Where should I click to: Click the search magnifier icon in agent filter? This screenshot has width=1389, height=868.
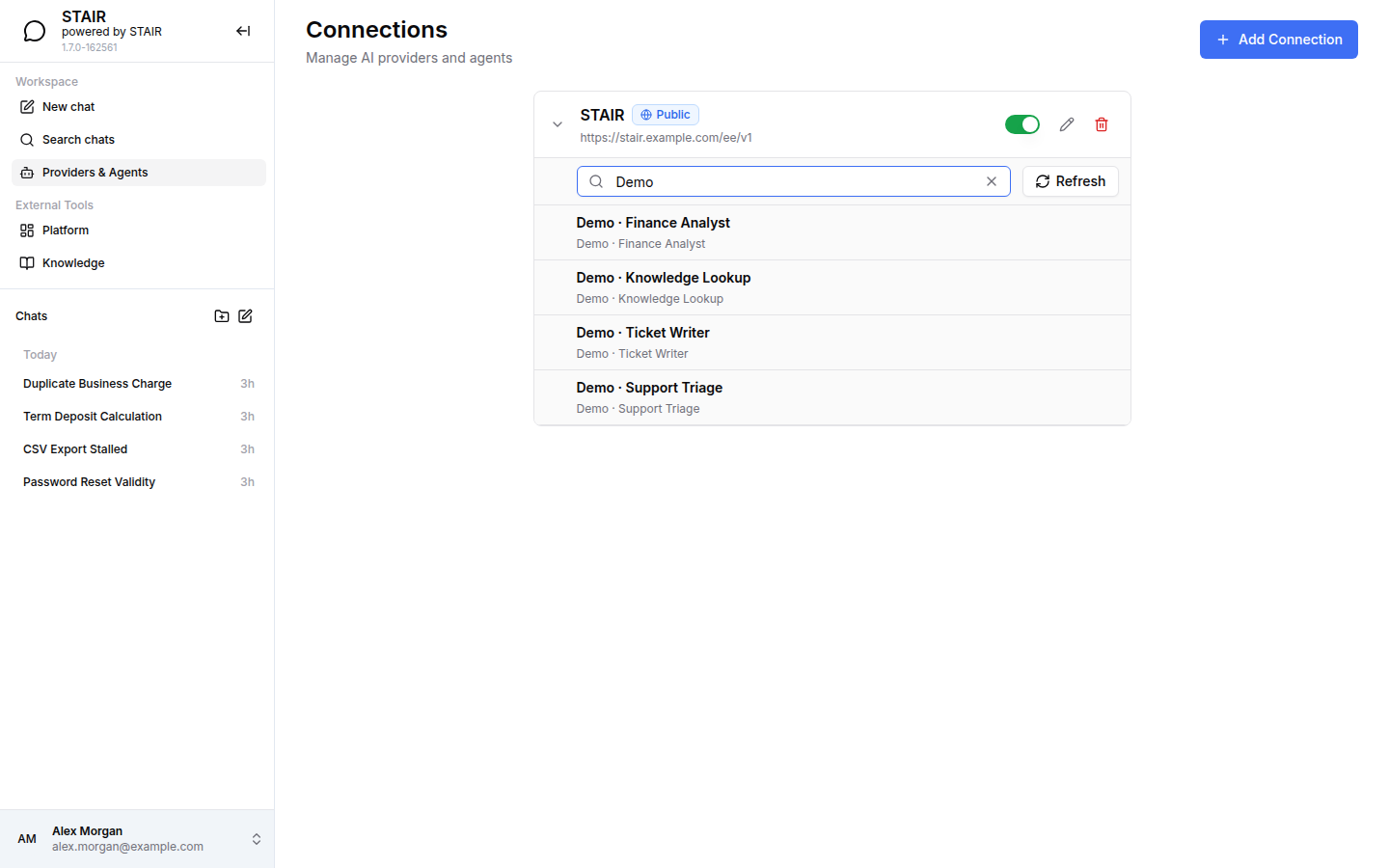tap(596, 181)
